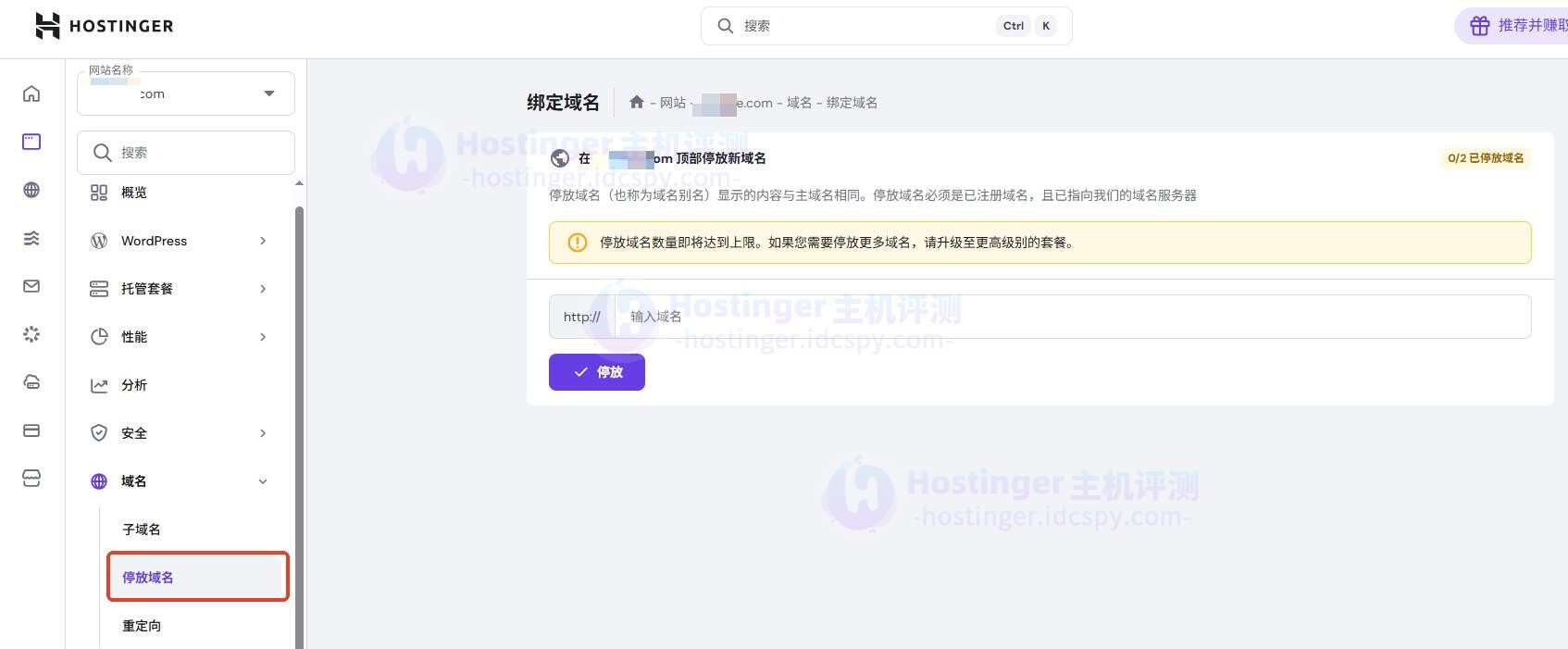Select 子域名 in the sidebar

[x=142, y=530]
